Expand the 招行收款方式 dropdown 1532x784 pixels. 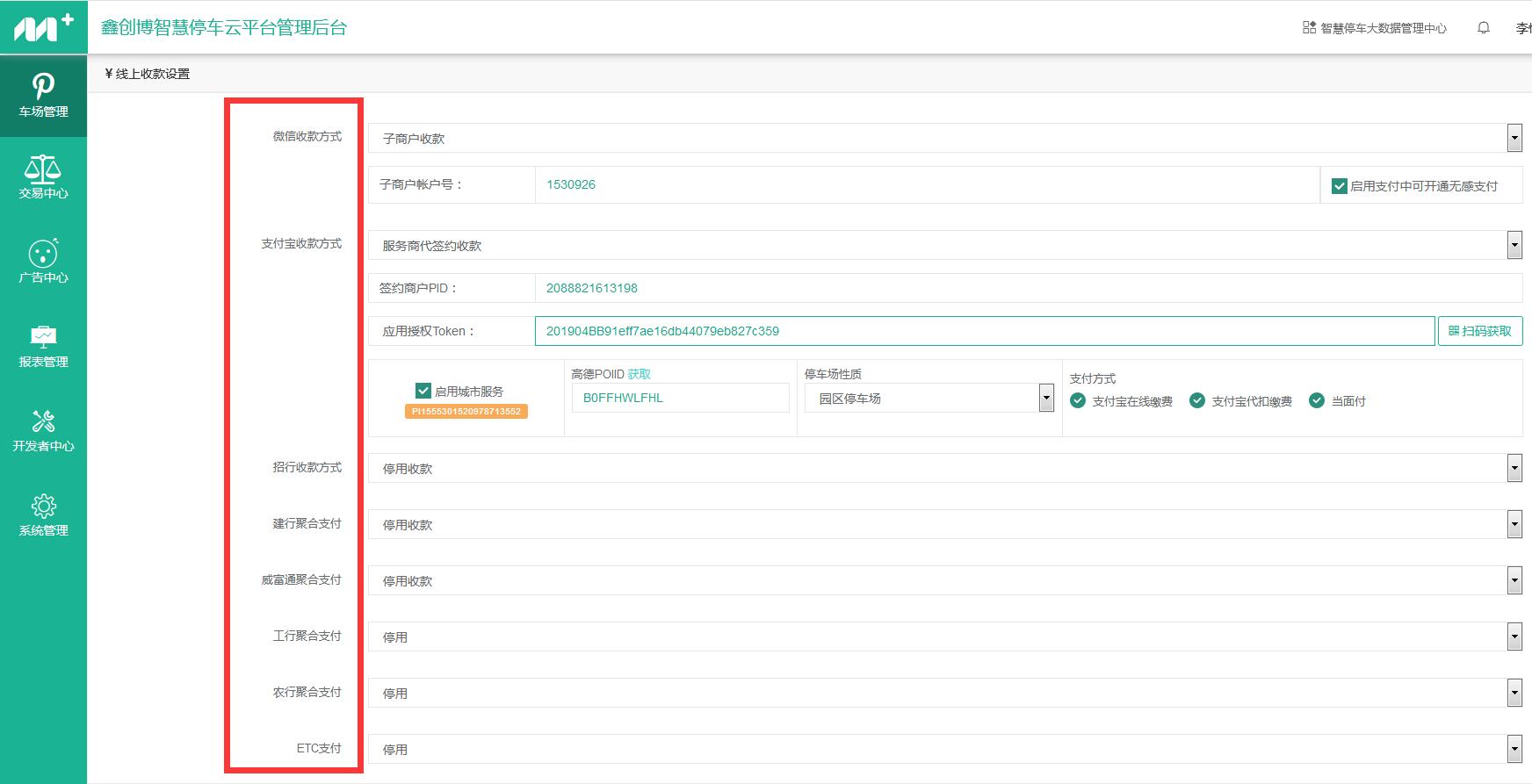click(1514, 468)
